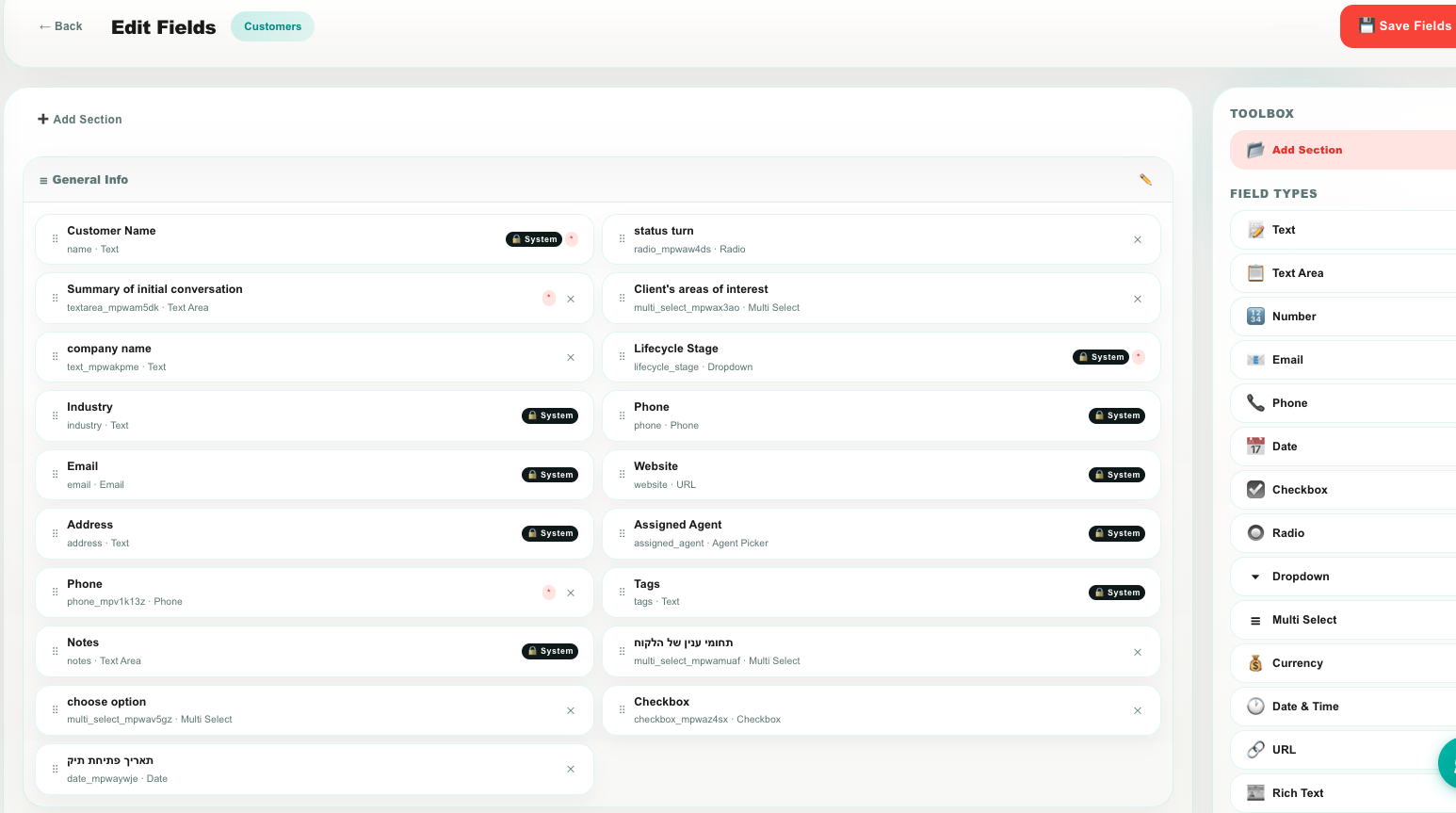This screenshot has width=1456, height=813.
Task: Grab the drag handle of Customer Name
Action: [55, 239]
